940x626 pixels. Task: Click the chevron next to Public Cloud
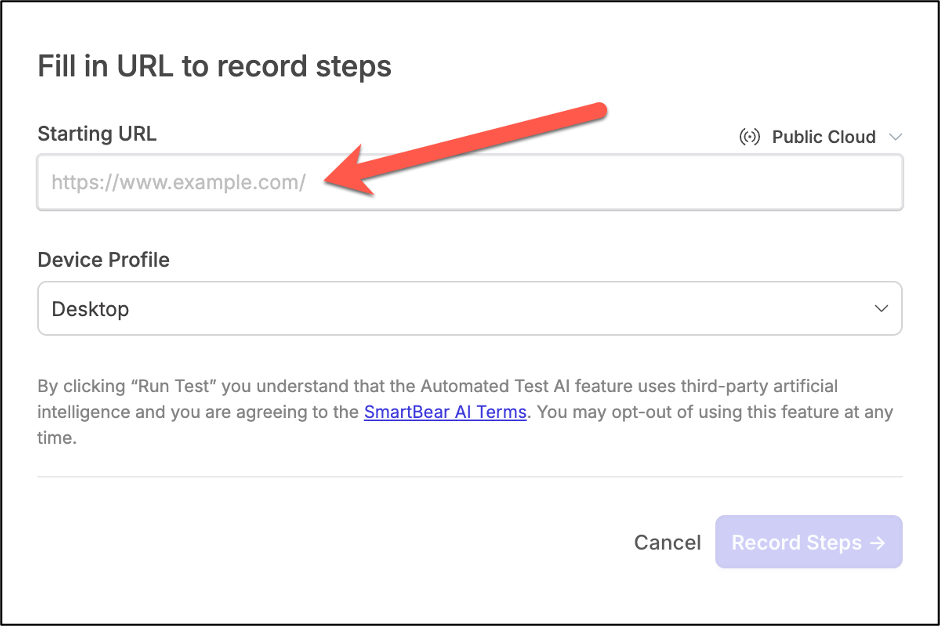click(x=897, y=136)
